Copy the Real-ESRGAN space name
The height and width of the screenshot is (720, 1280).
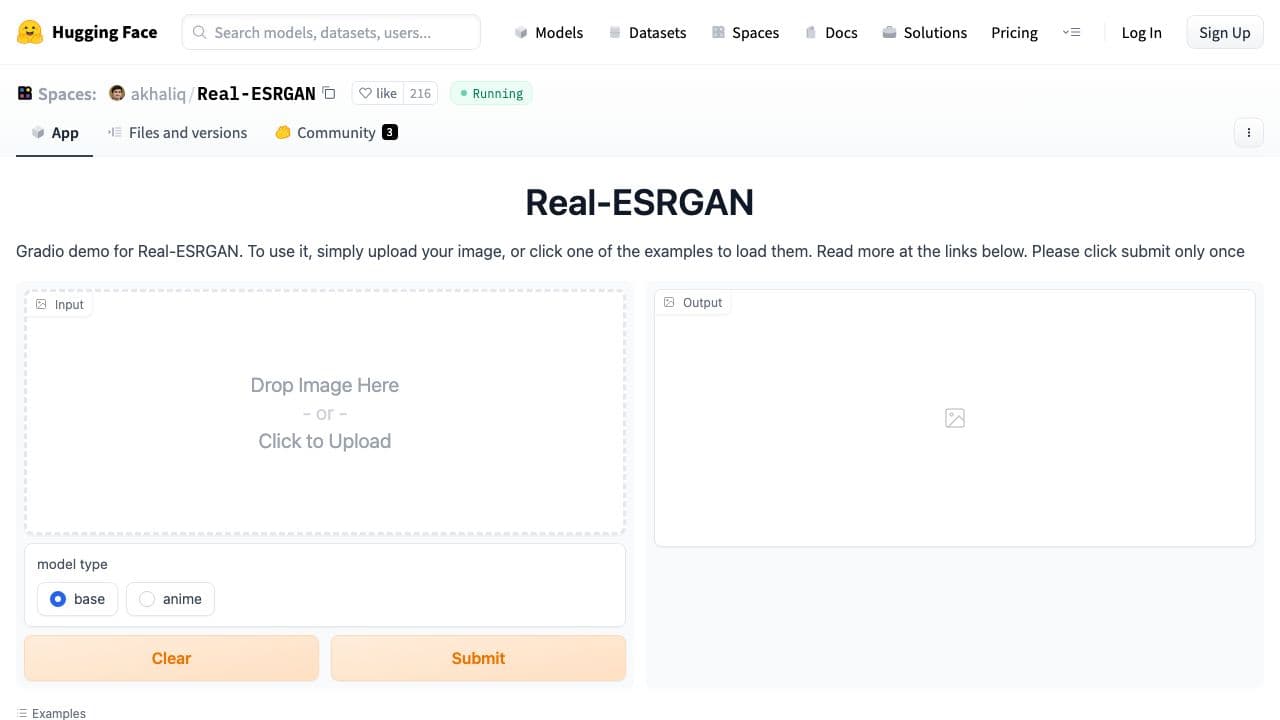329,92
